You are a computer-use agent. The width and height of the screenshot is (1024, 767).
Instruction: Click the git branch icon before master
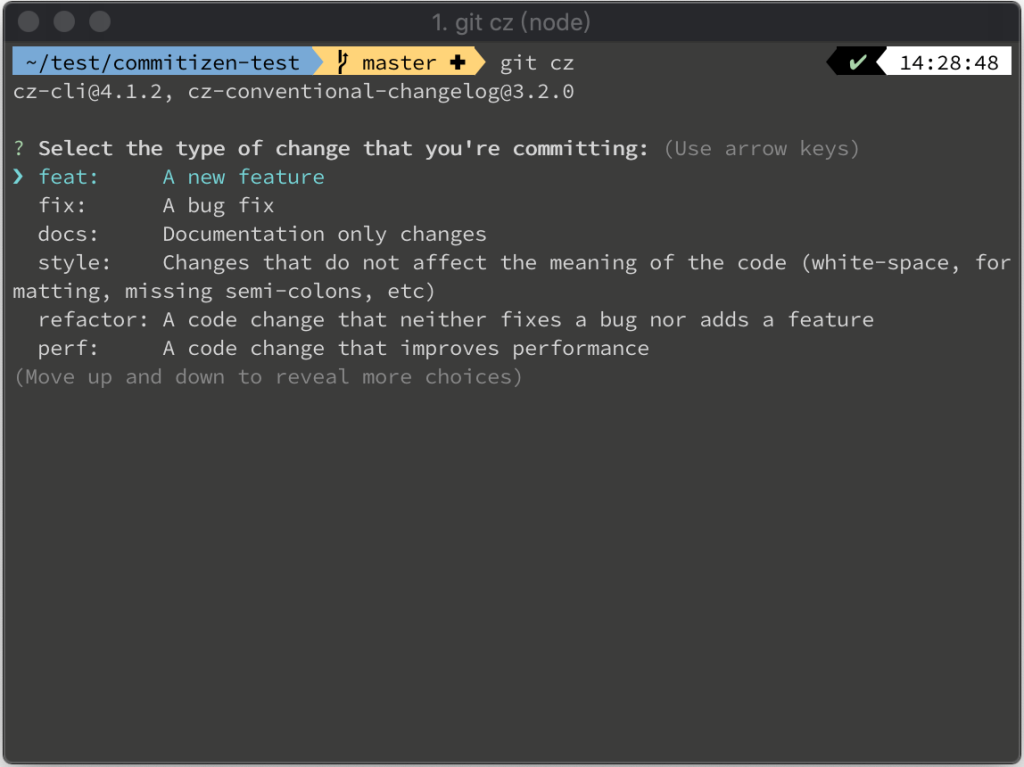pos(342,63)
